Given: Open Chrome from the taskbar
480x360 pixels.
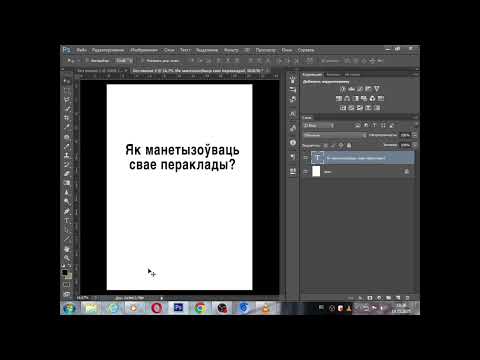Looking at the screenshot, I should coord(200,308).
